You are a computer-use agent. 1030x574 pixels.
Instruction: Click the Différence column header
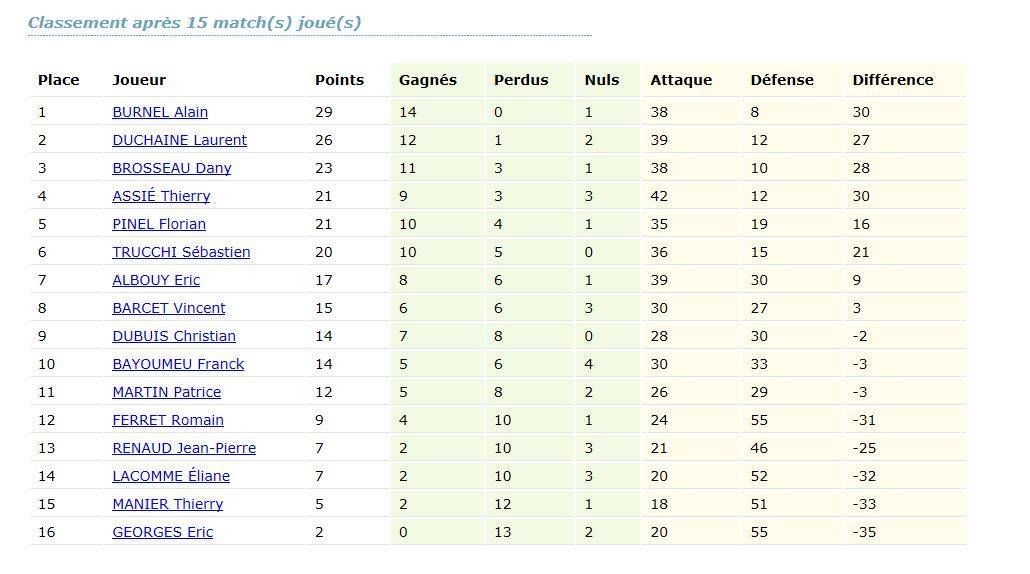(x=892, y=80)
